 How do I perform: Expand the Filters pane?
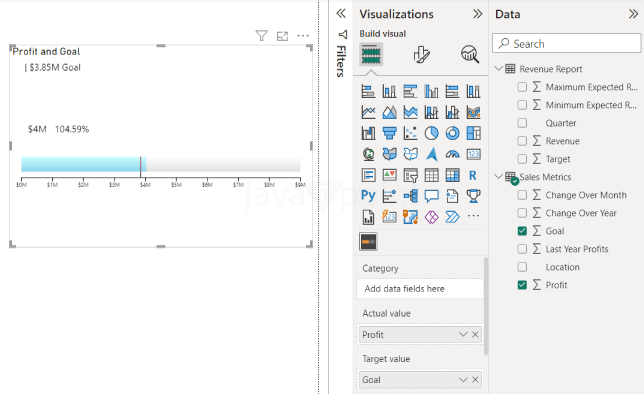click(341, 14)
